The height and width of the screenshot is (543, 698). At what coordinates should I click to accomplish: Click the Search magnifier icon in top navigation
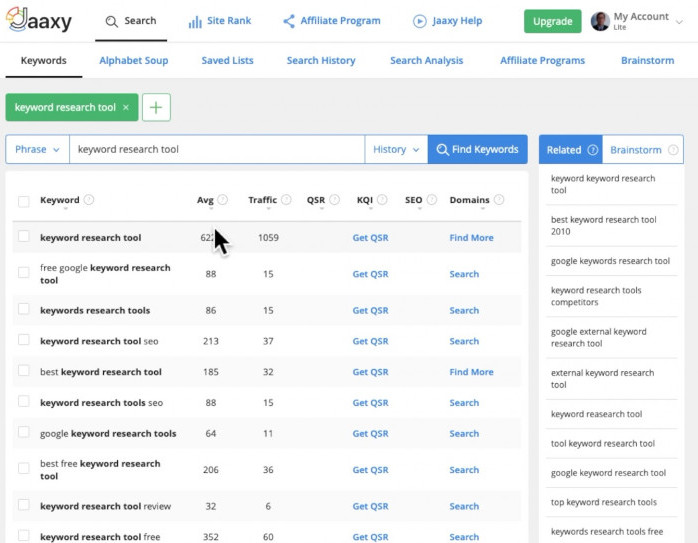pyautogui.click(x=111, y=21)
